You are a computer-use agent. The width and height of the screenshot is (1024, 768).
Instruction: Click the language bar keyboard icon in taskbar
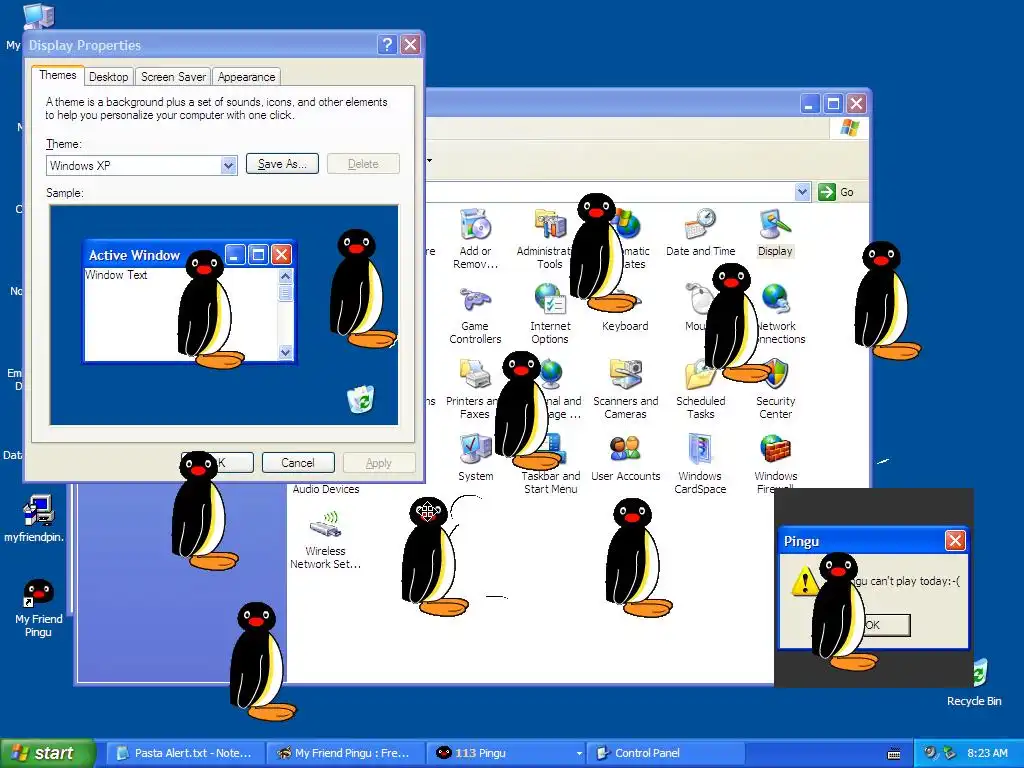point(894,754)
